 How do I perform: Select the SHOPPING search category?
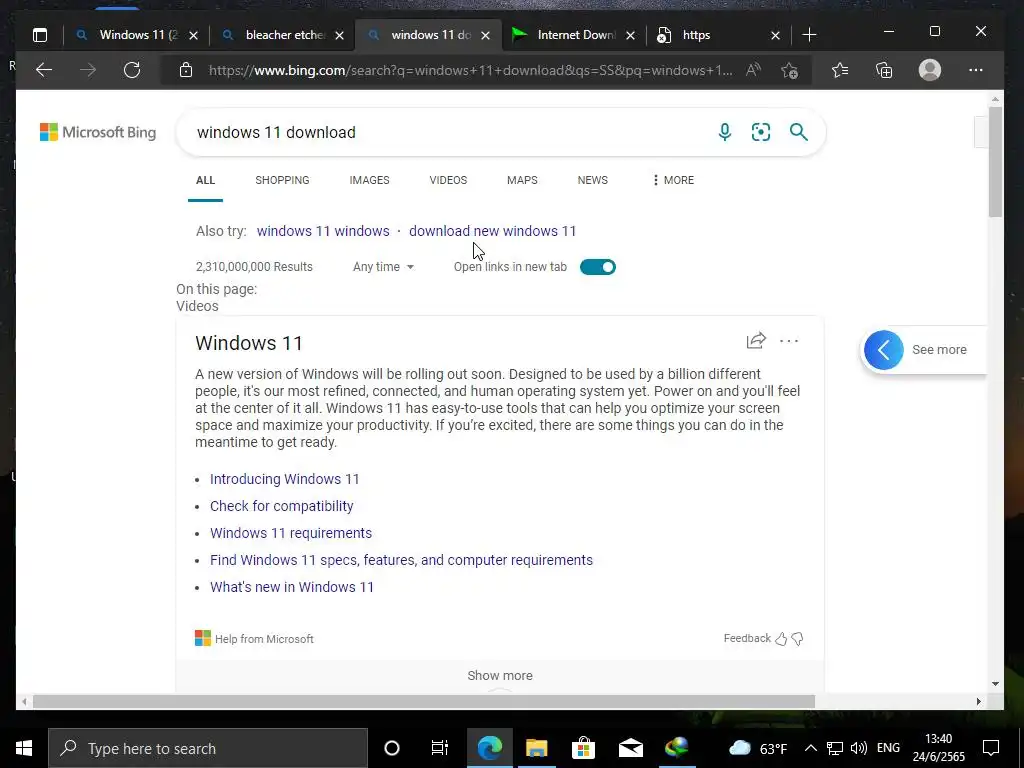coord(282,180)
